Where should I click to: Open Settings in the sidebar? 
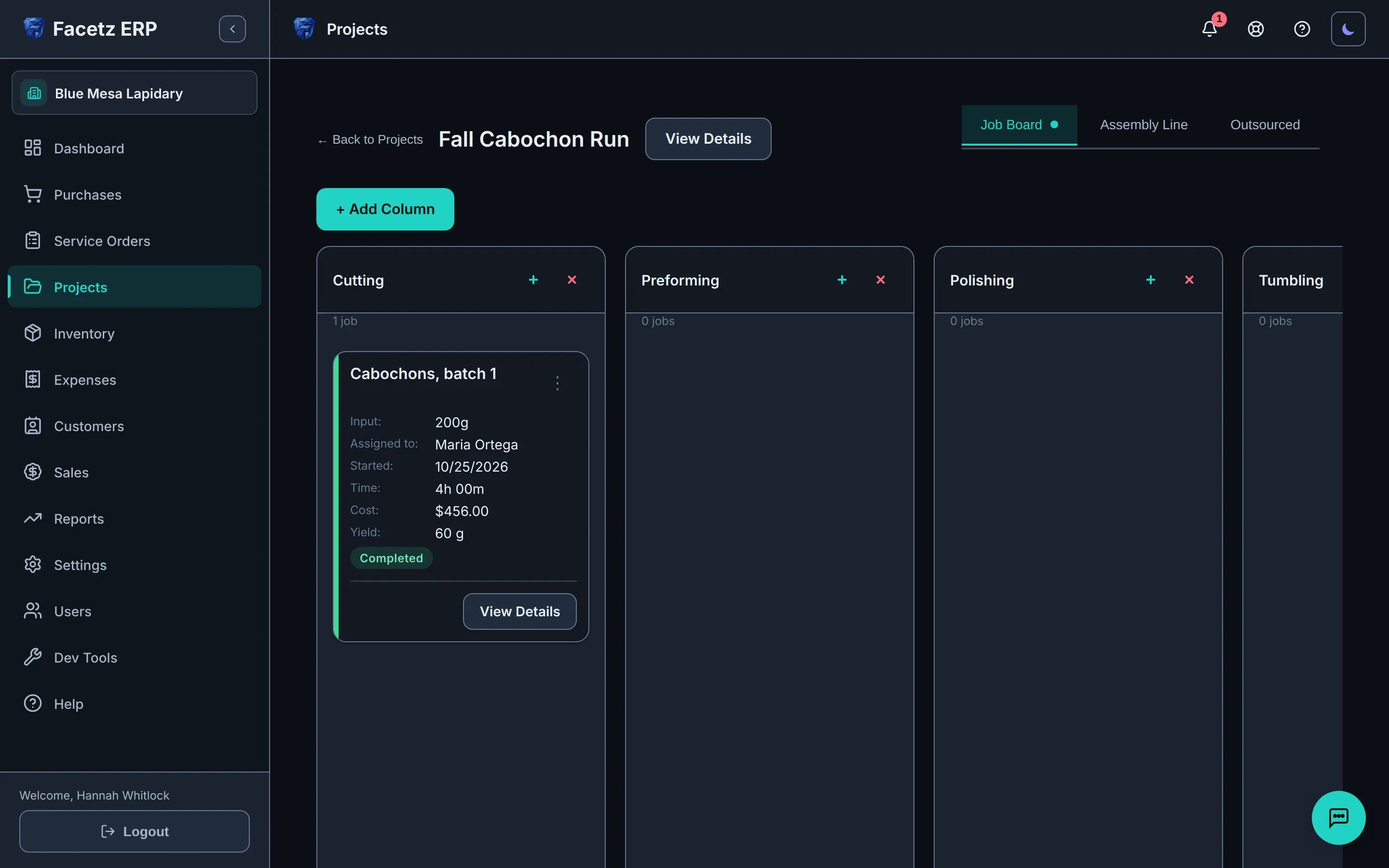coord(134,565)
